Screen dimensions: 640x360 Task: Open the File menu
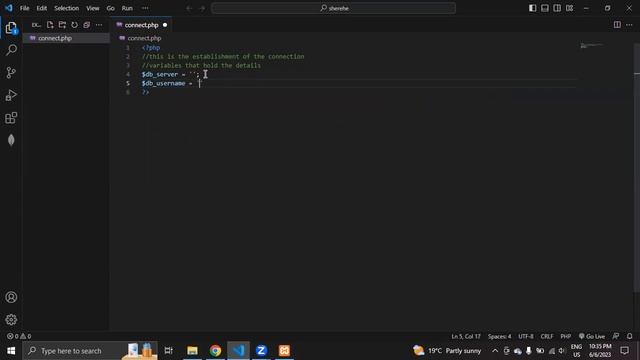click(x=24, y=8)
